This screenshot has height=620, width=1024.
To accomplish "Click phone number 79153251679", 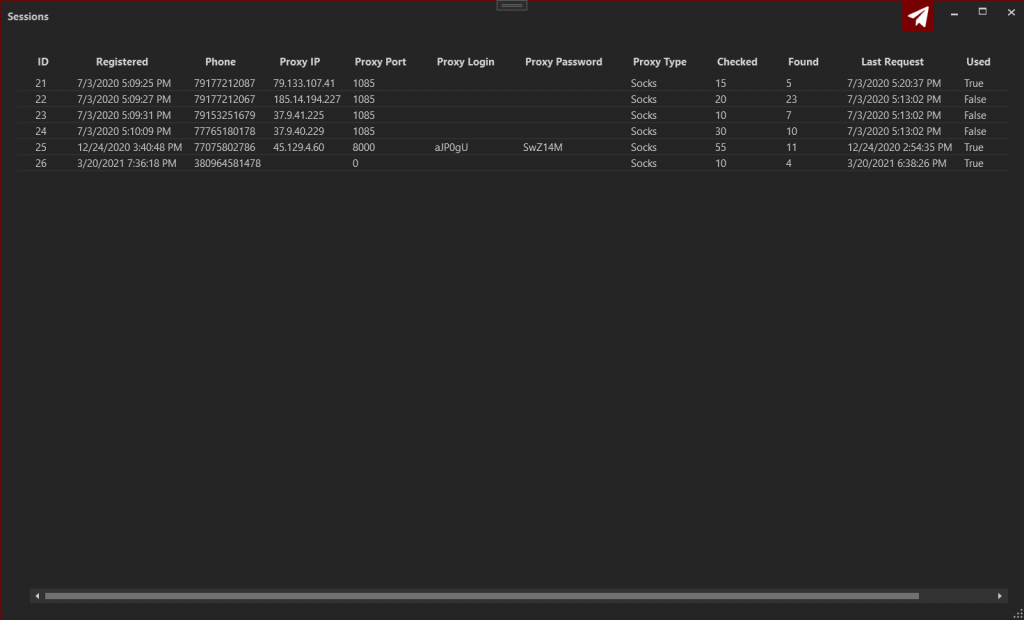I will [x=225, y=115].
